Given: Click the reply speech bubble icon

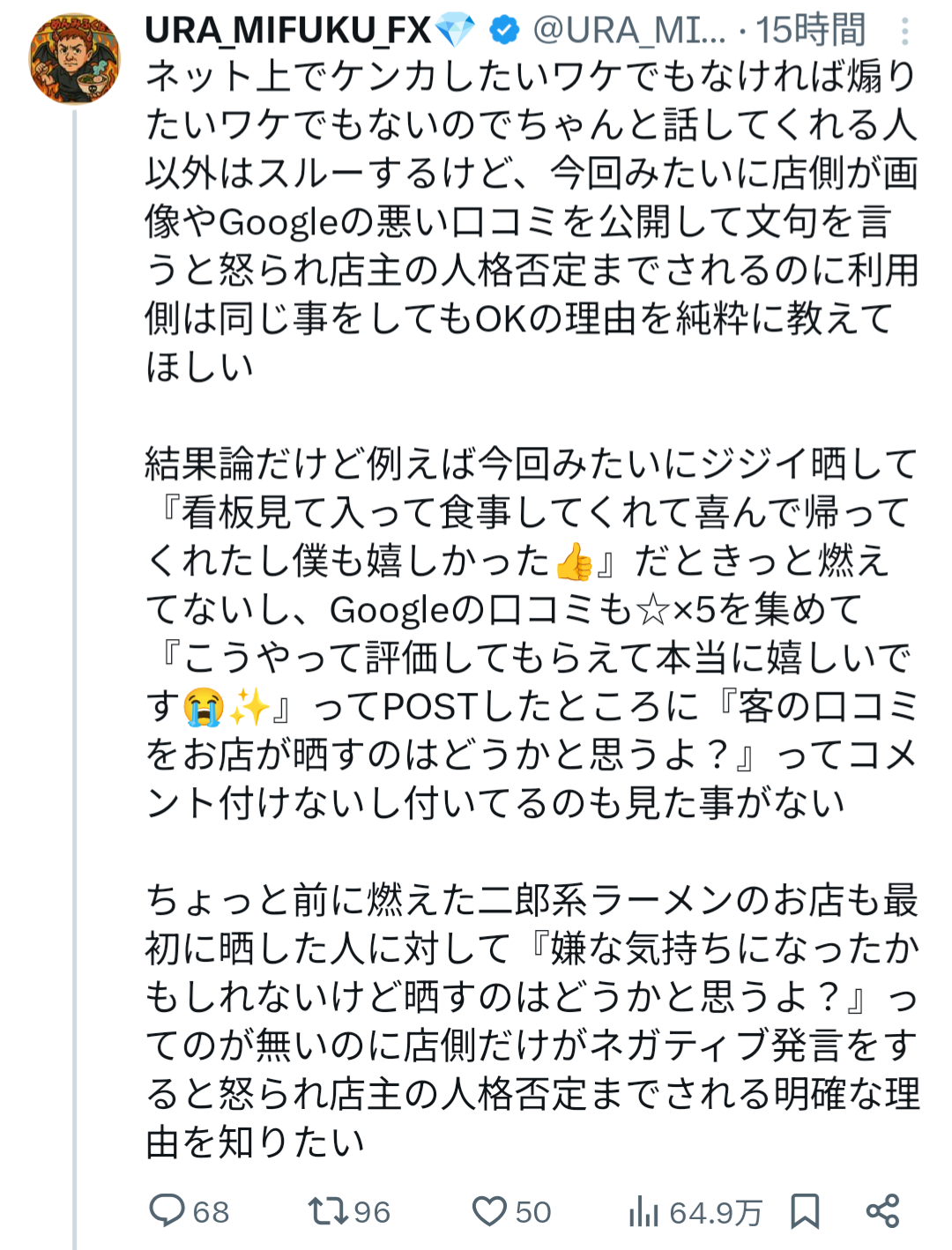Looking at the screenshot, I should (167, 1211).
